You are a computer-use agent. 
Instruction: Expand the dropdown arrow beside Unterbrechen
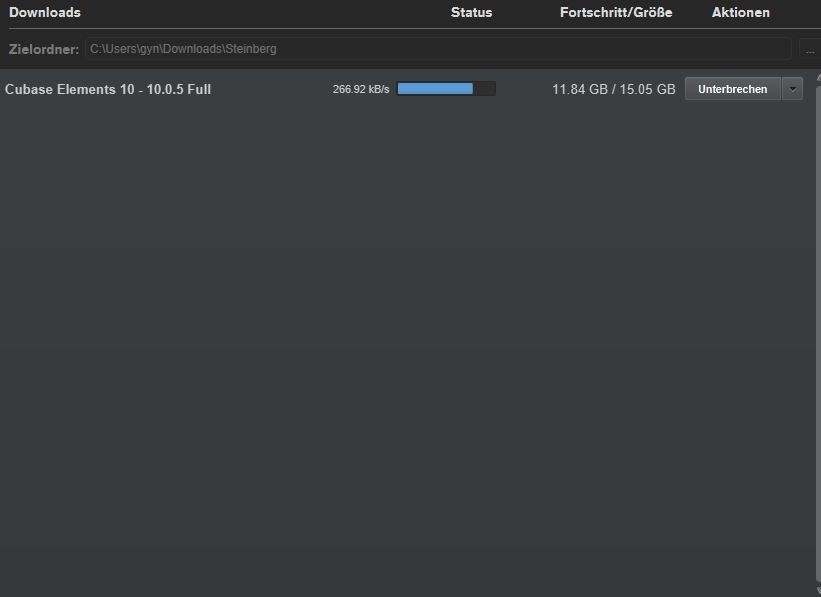point(792,89)
